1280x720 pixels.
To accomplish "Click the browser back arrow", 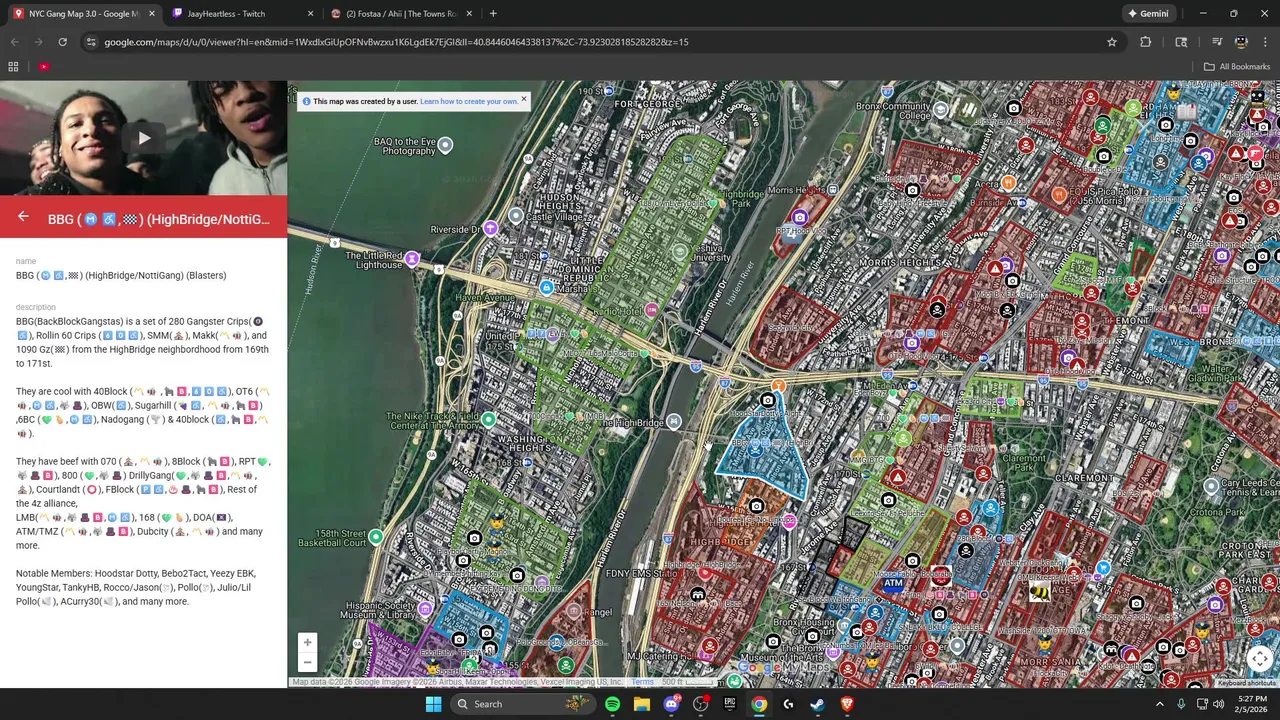I will 14,42.
